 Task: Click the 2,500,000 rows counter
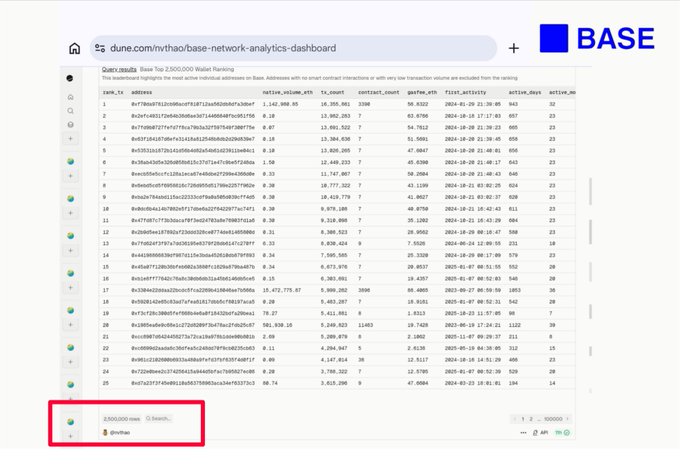pos(122,419)
